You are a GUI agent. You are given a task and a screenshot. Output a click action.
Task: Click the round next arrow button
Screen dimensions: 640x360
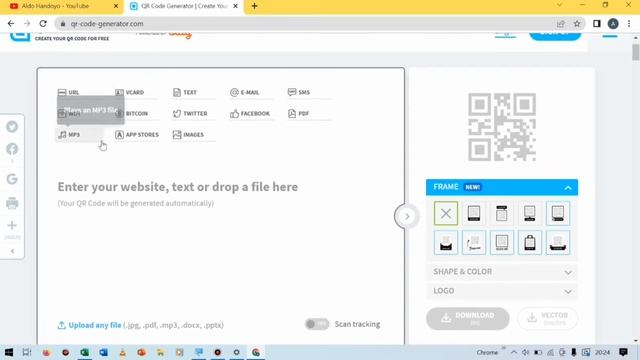tap(407, 216)
